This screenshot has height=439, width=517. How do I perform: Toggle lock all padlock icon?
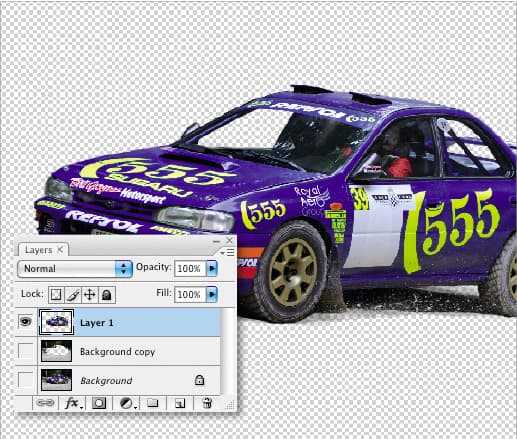coord(107,295)
